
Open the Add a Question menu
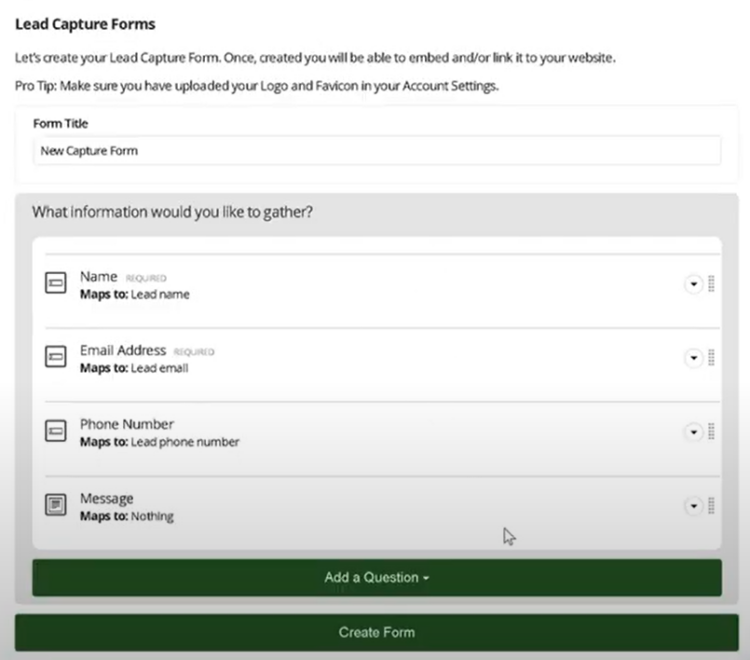tap(377, 578)
